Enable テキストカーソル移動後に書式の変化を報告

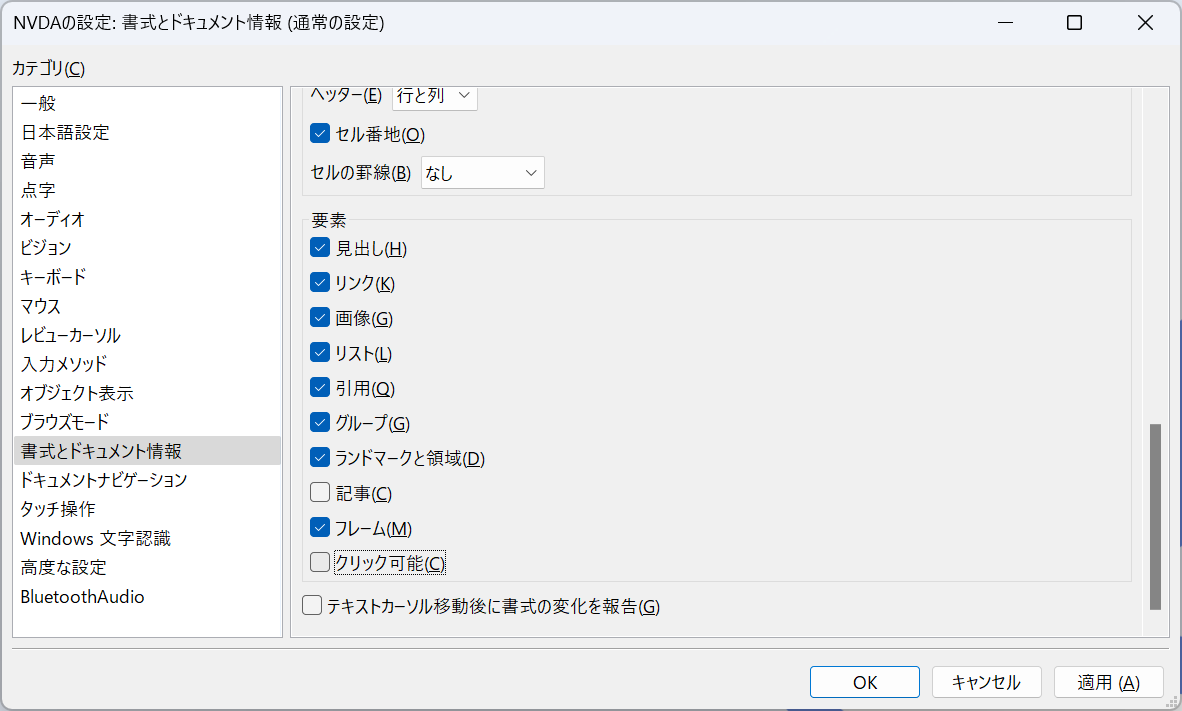pos(311,606)
